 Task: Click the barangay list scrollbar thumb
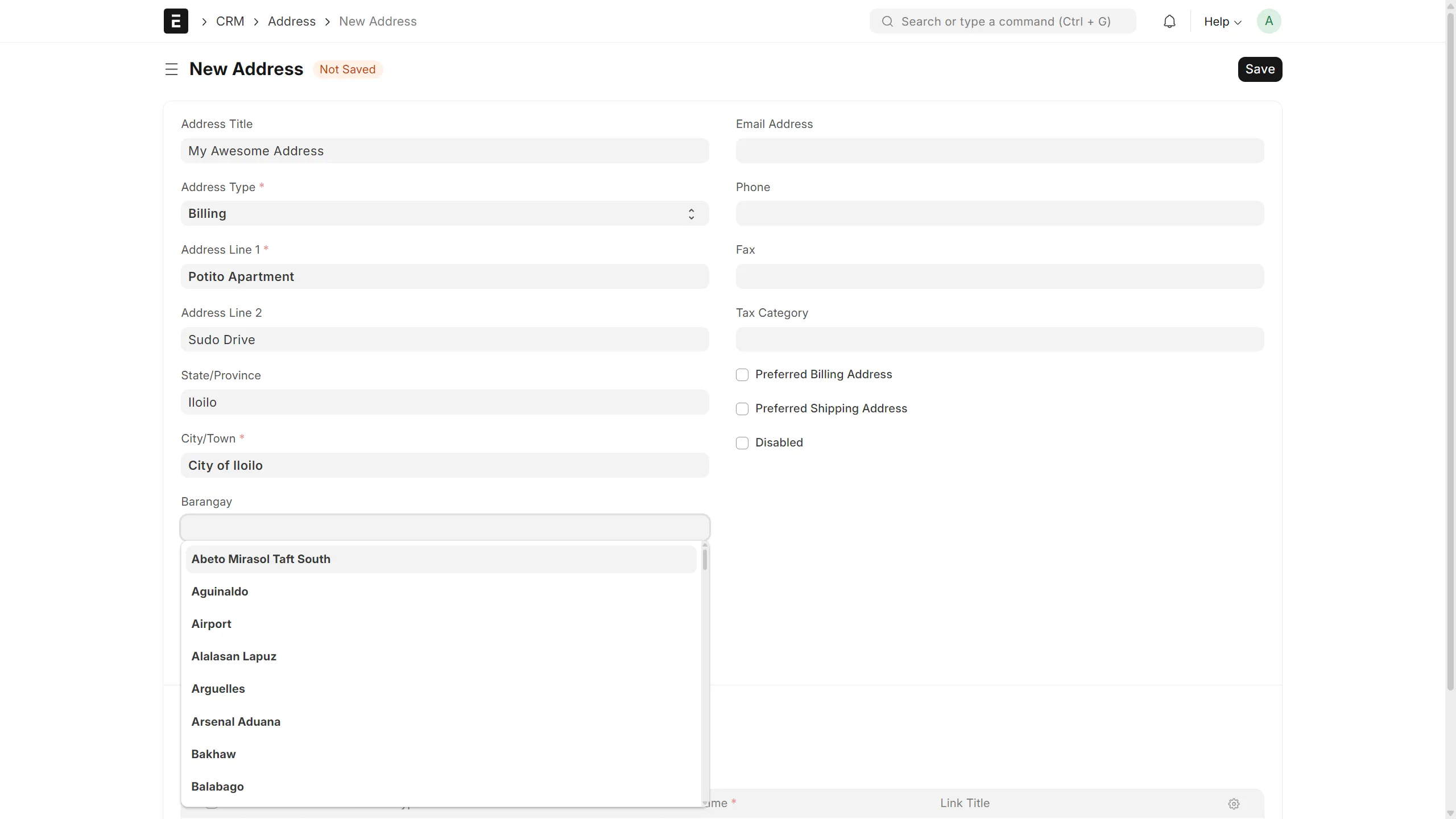click(x=705, y=560)
